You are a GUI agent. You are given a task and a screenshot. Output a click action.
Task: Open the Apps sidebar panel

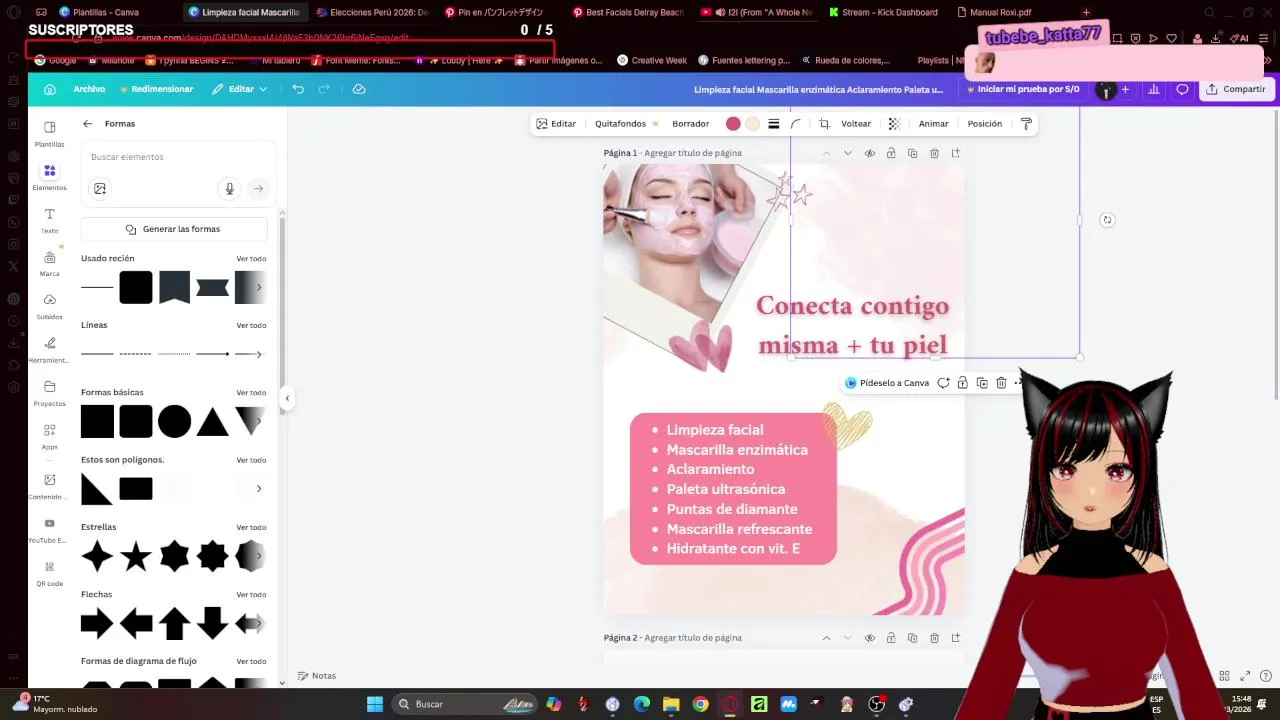pyautogui.click(x=49, y=436)
